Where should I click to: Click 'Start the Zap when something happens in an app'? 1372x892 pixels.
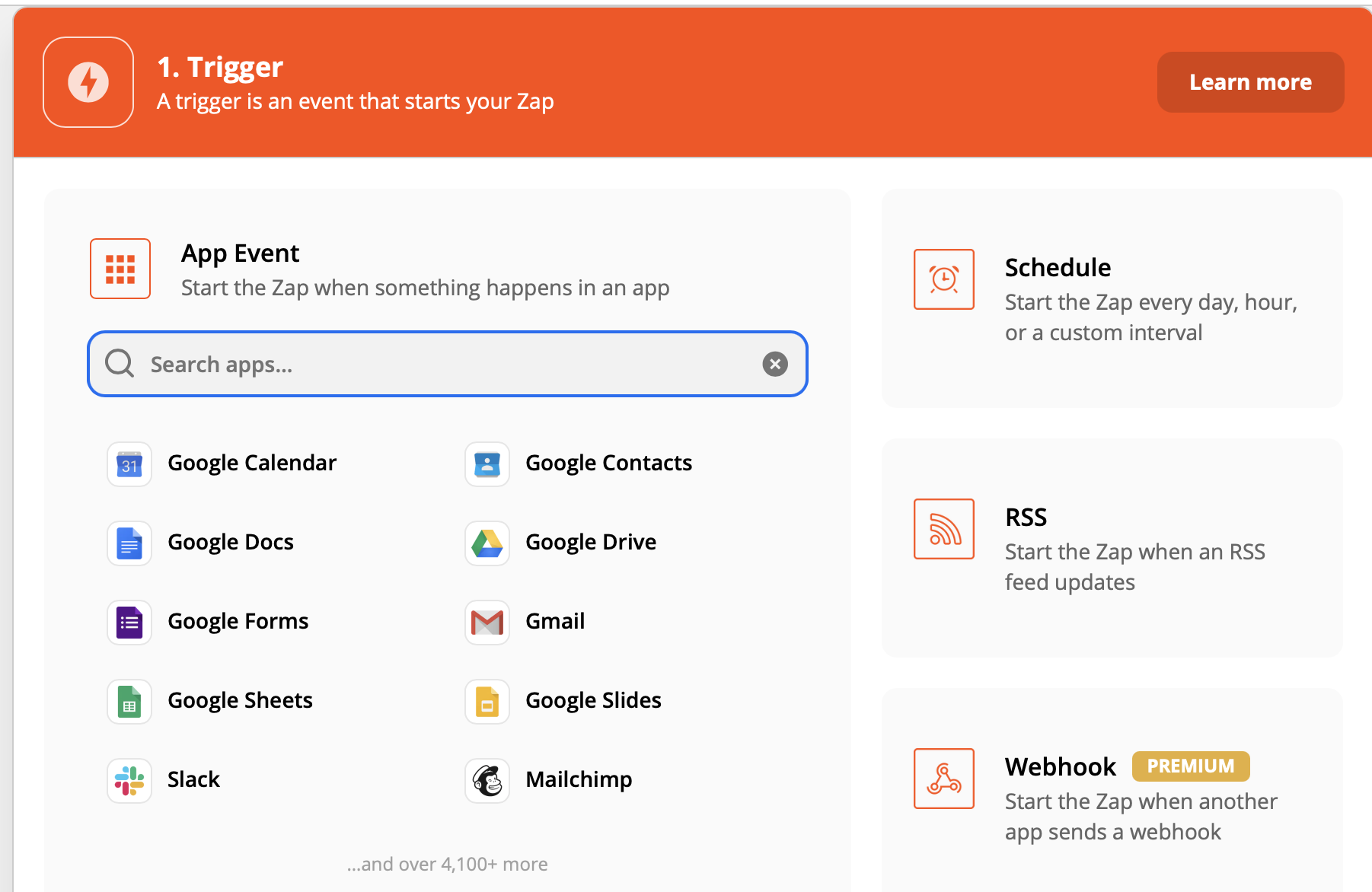click(x=425, y=288)
